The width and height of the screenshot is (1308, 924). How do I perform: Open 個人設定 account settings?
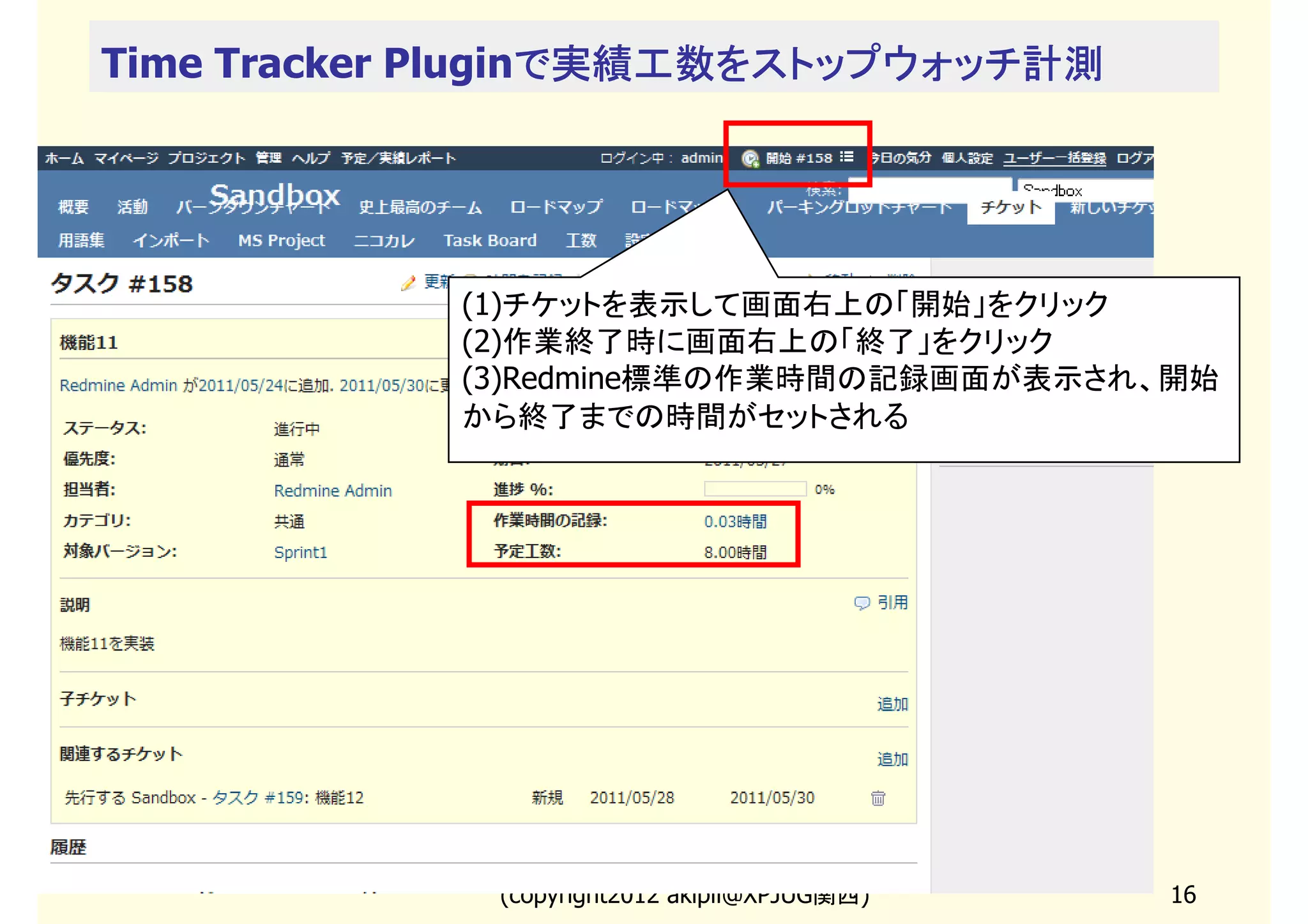pyautogui.click(x=968, y=158)
